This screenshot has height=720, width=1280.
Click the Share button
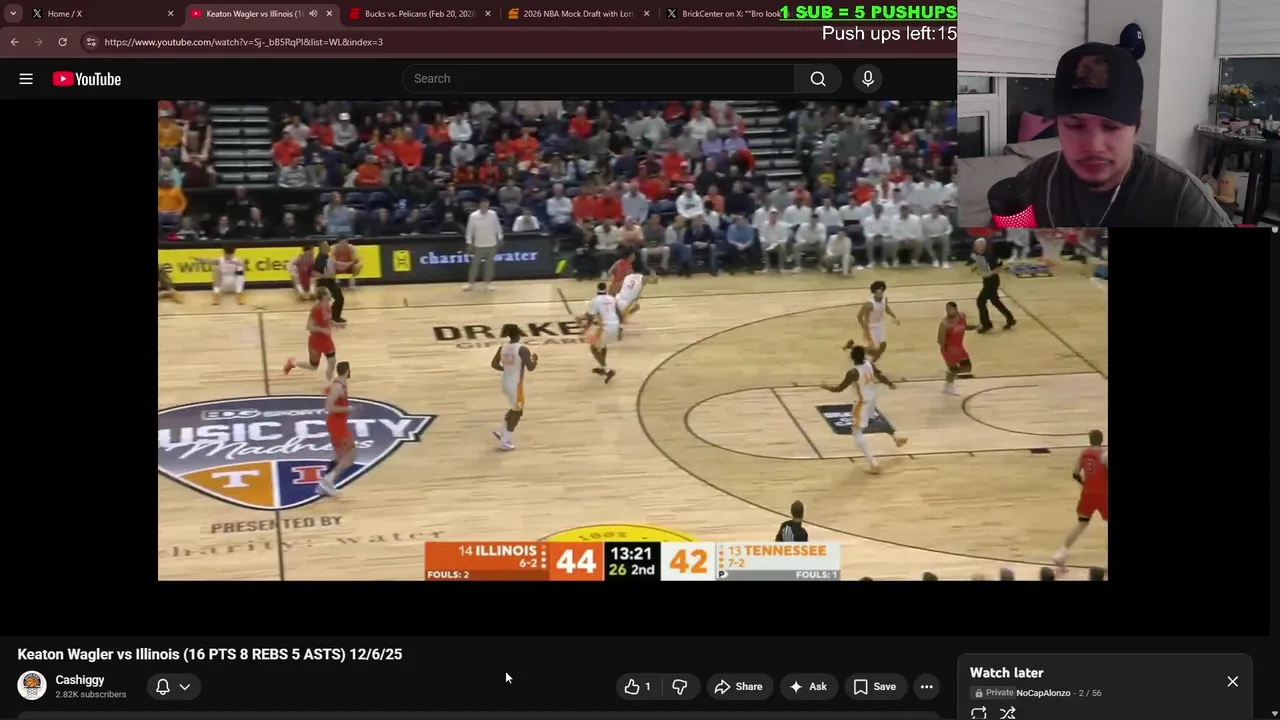click(738, 686)
